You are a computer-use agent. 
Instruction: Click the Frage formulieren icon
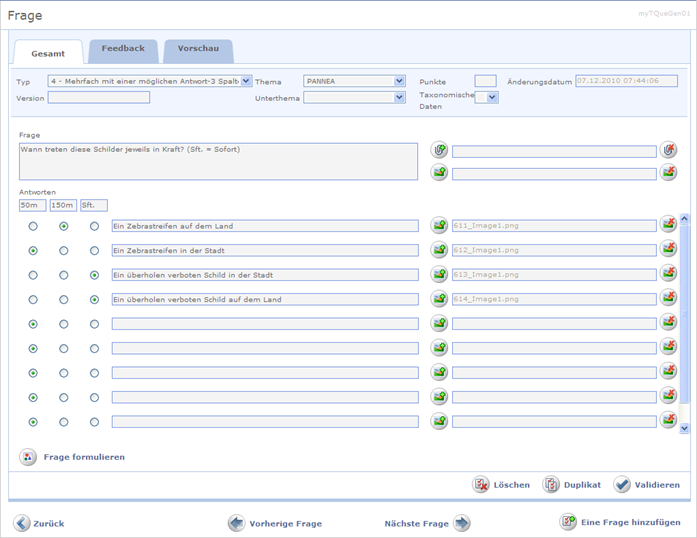[x=28, y=456]
